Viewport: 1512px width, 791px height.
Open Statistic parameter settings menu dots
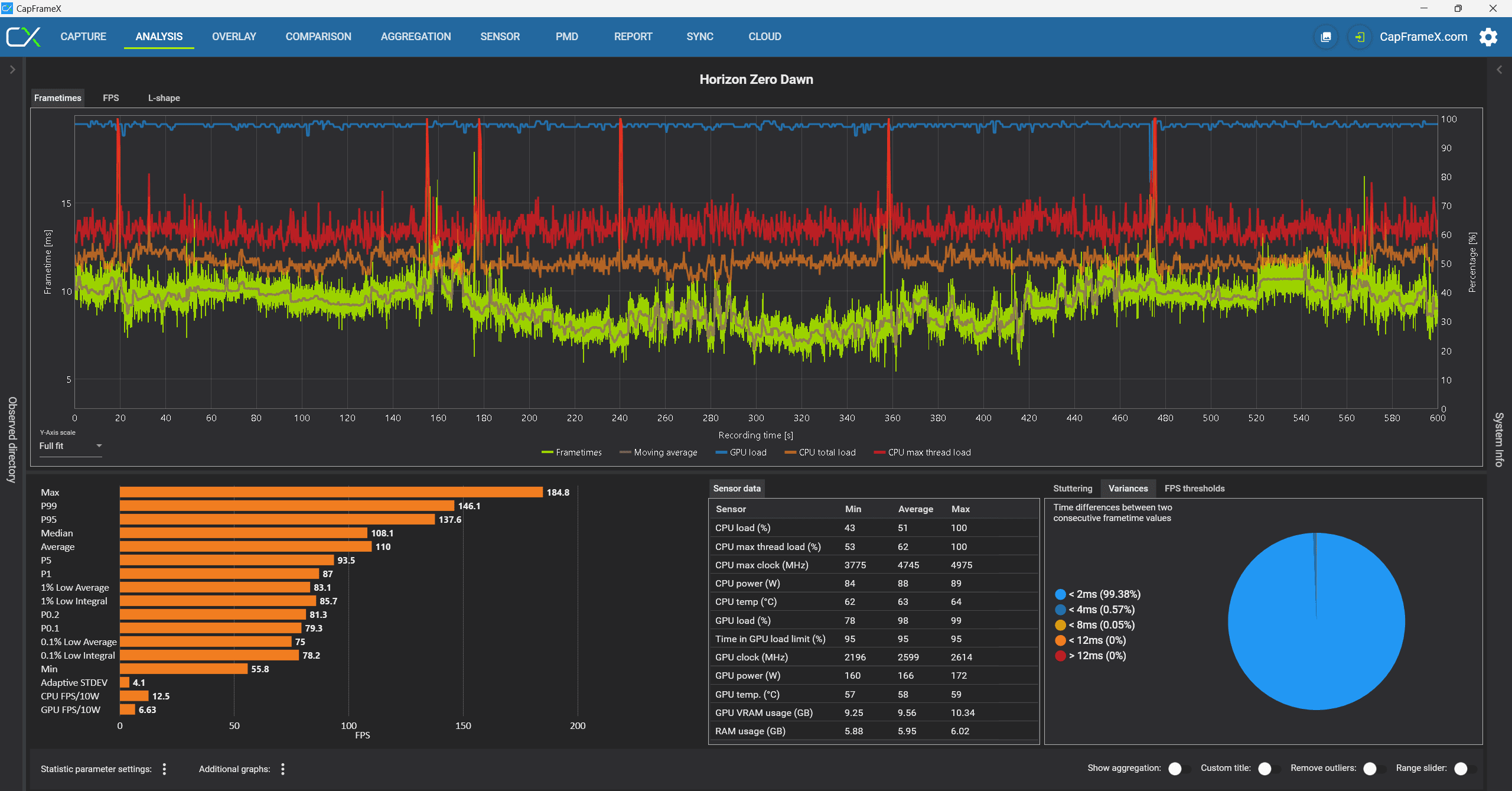tap(164, 769)
